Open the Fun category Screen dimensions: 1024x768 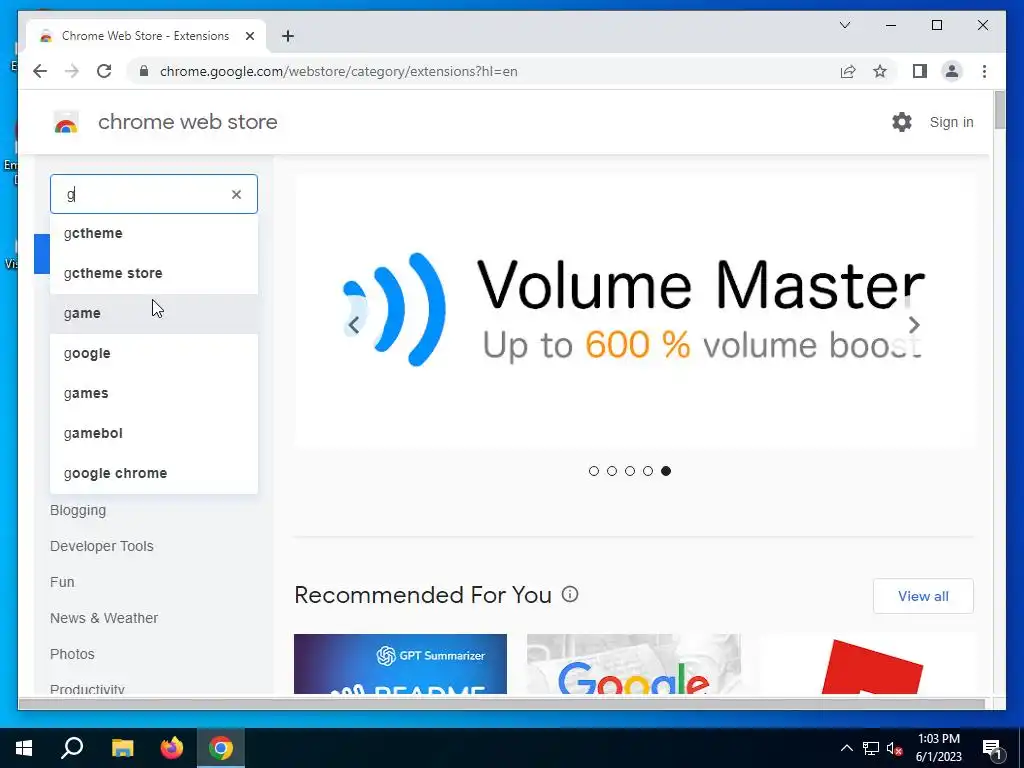62,582
